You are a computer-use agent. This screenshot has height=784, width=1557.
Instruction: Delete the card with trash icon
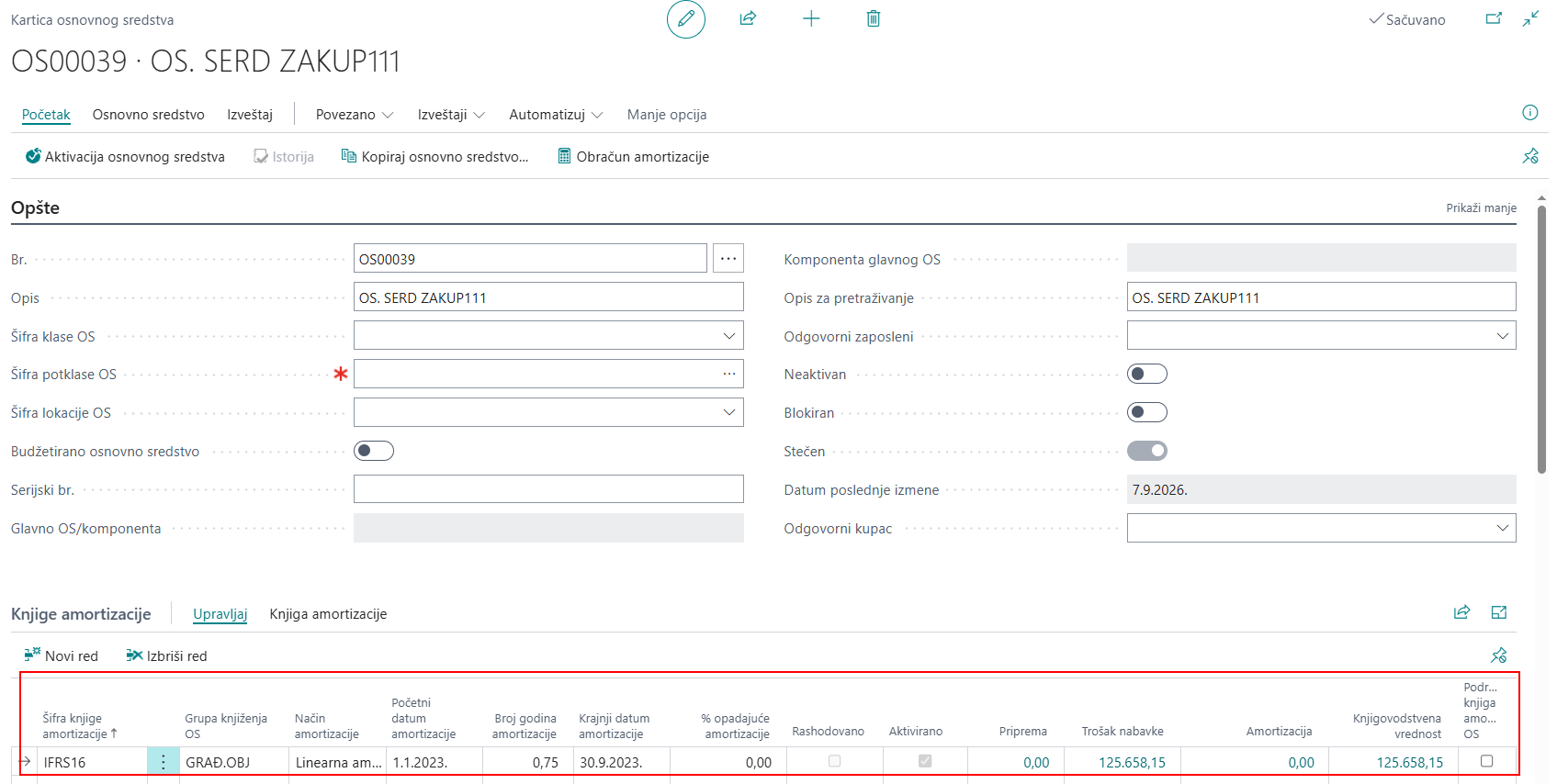[874, 18]
